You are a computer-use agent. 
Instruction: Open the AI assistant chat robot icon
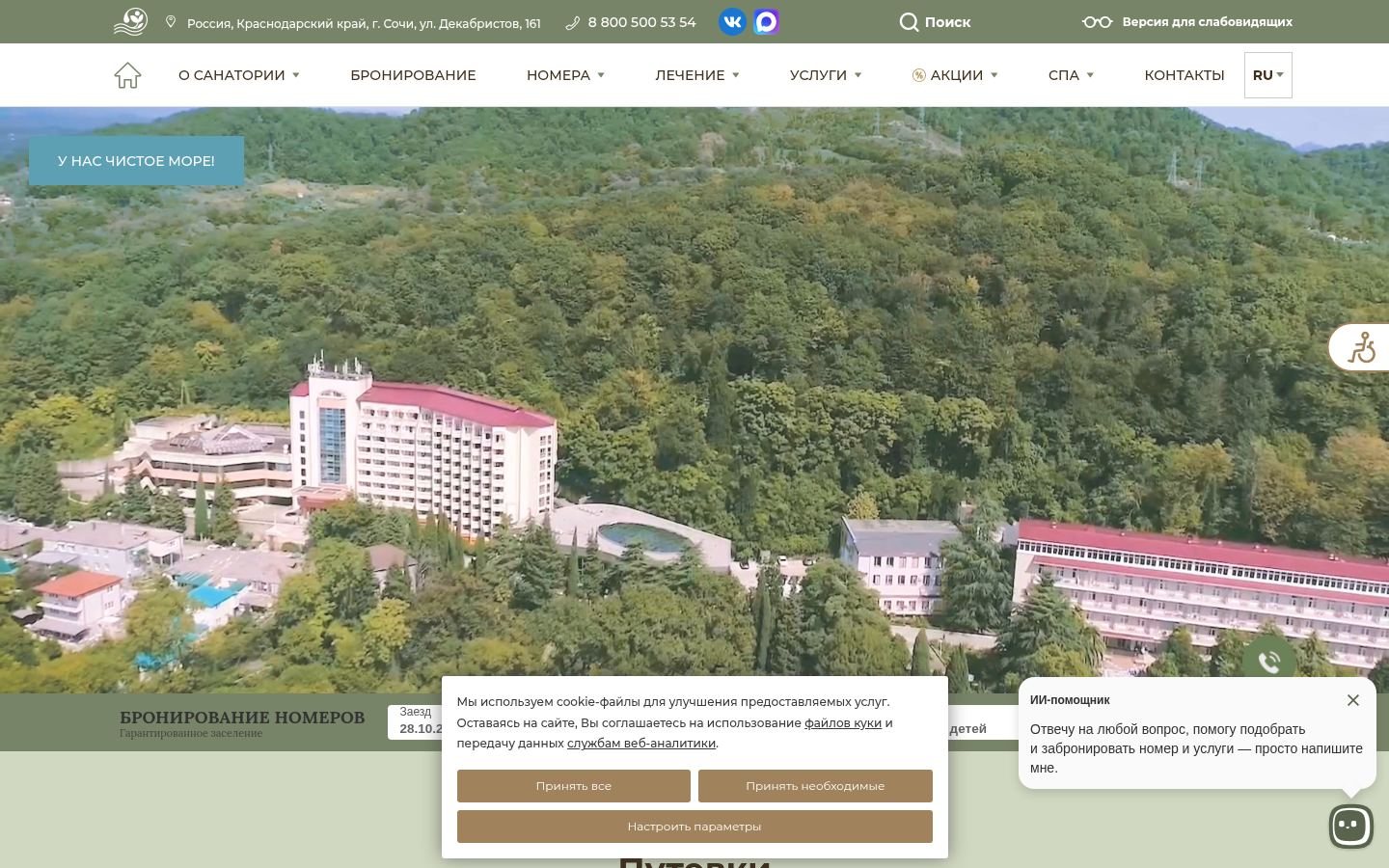(x=1350, y=826)
